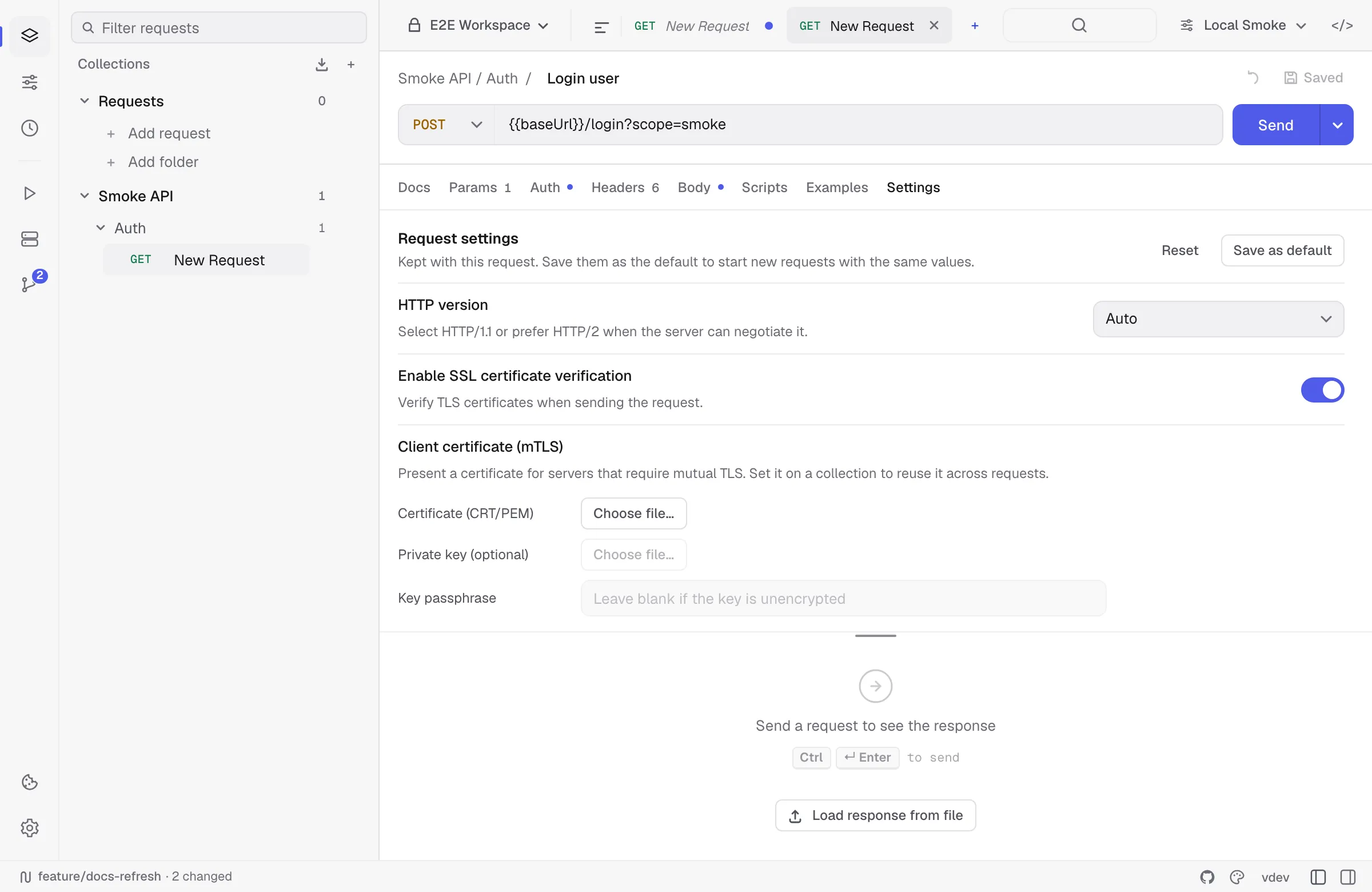1372x892 pixels.
Task: Open the POST method dropdown
Action: [x=447, y=125]
